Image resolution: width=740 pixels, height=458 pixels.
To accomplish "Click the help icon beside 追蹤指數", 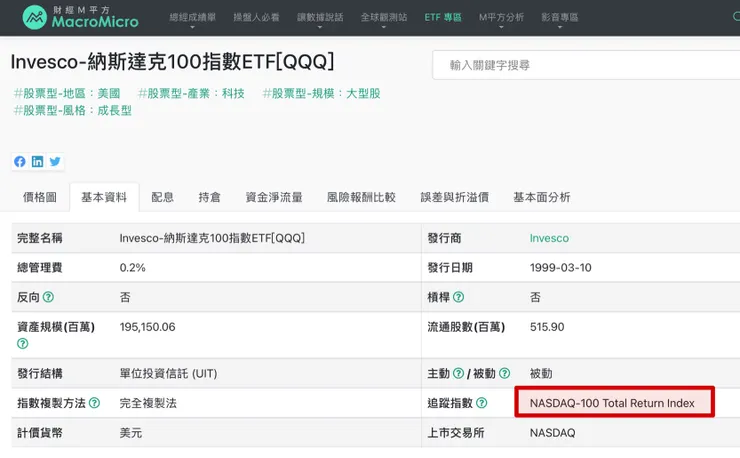I will pos(482,403).
